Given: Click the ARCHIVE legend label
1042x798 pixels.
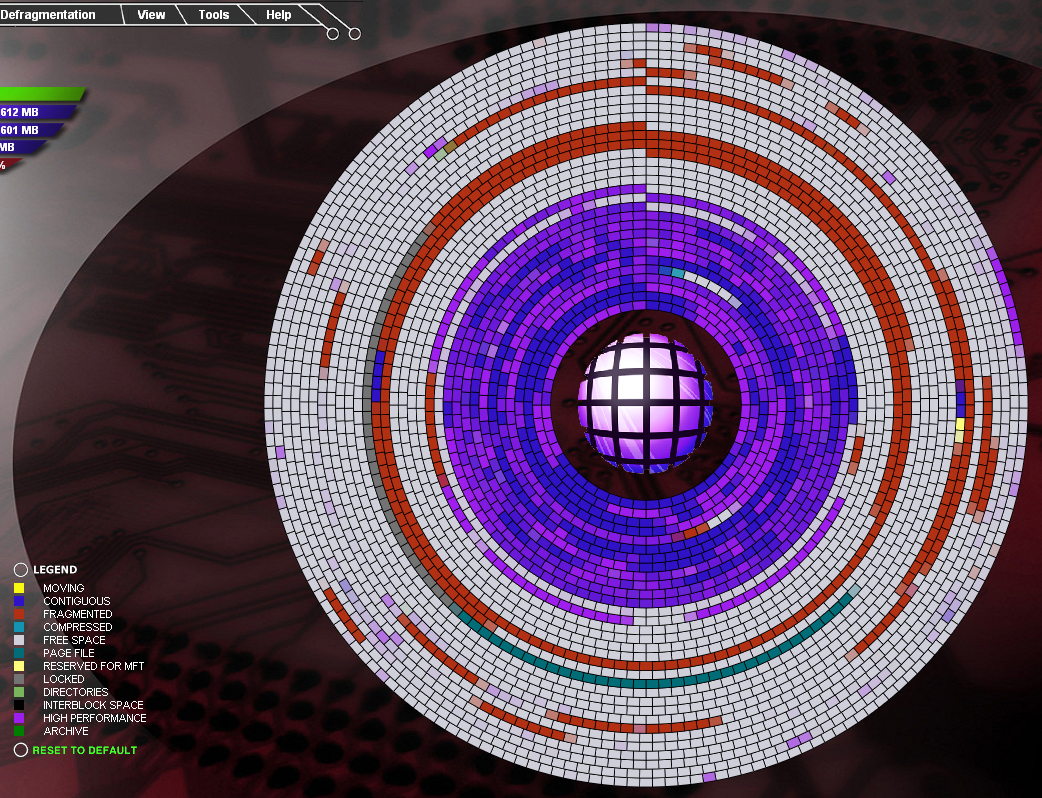Looking at the screenshot, I should (x=66, y=731).
